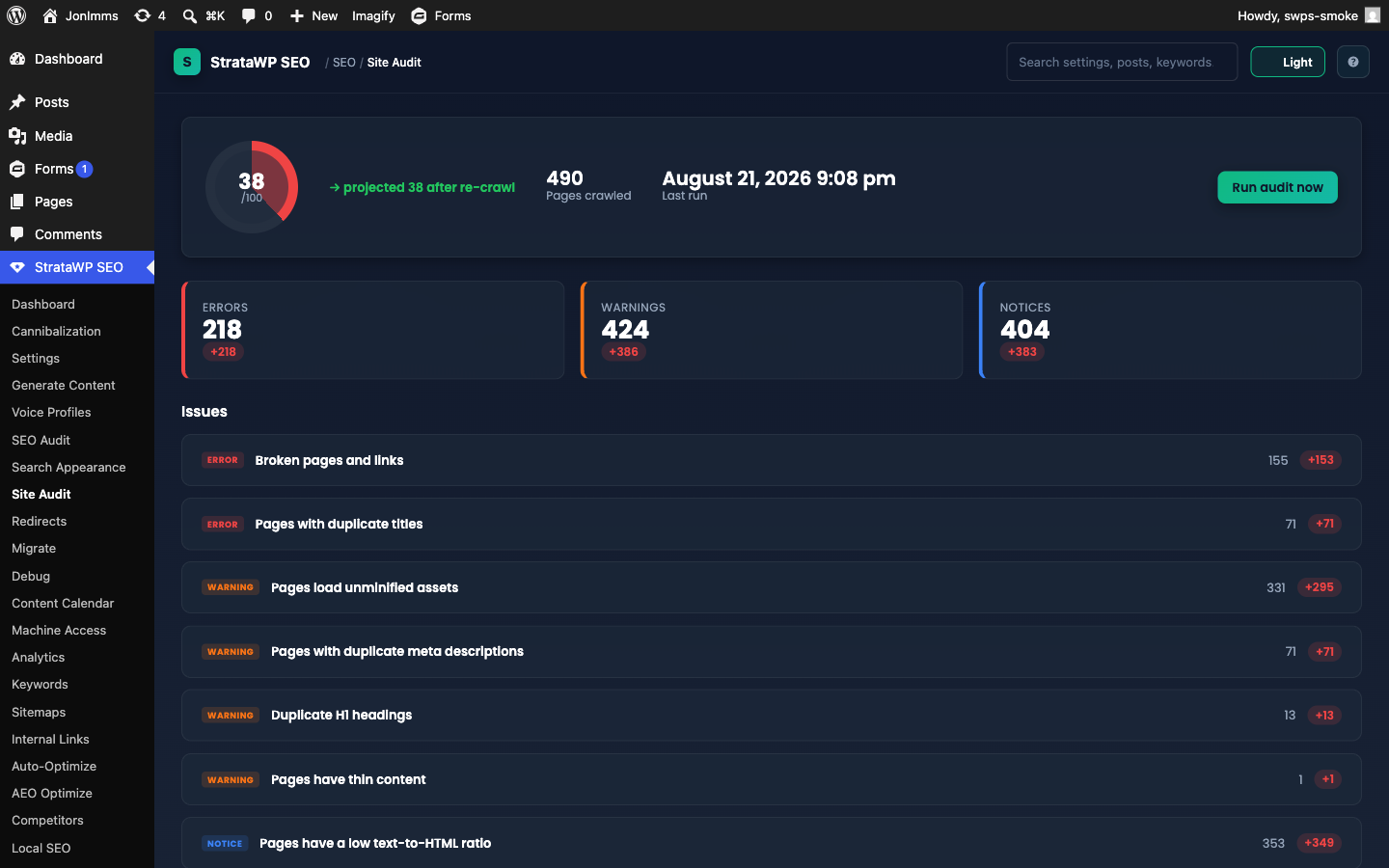The image size is (1389, 868).
Task: Click the Comments sidebar icon
Action: [x=17, y=234]
